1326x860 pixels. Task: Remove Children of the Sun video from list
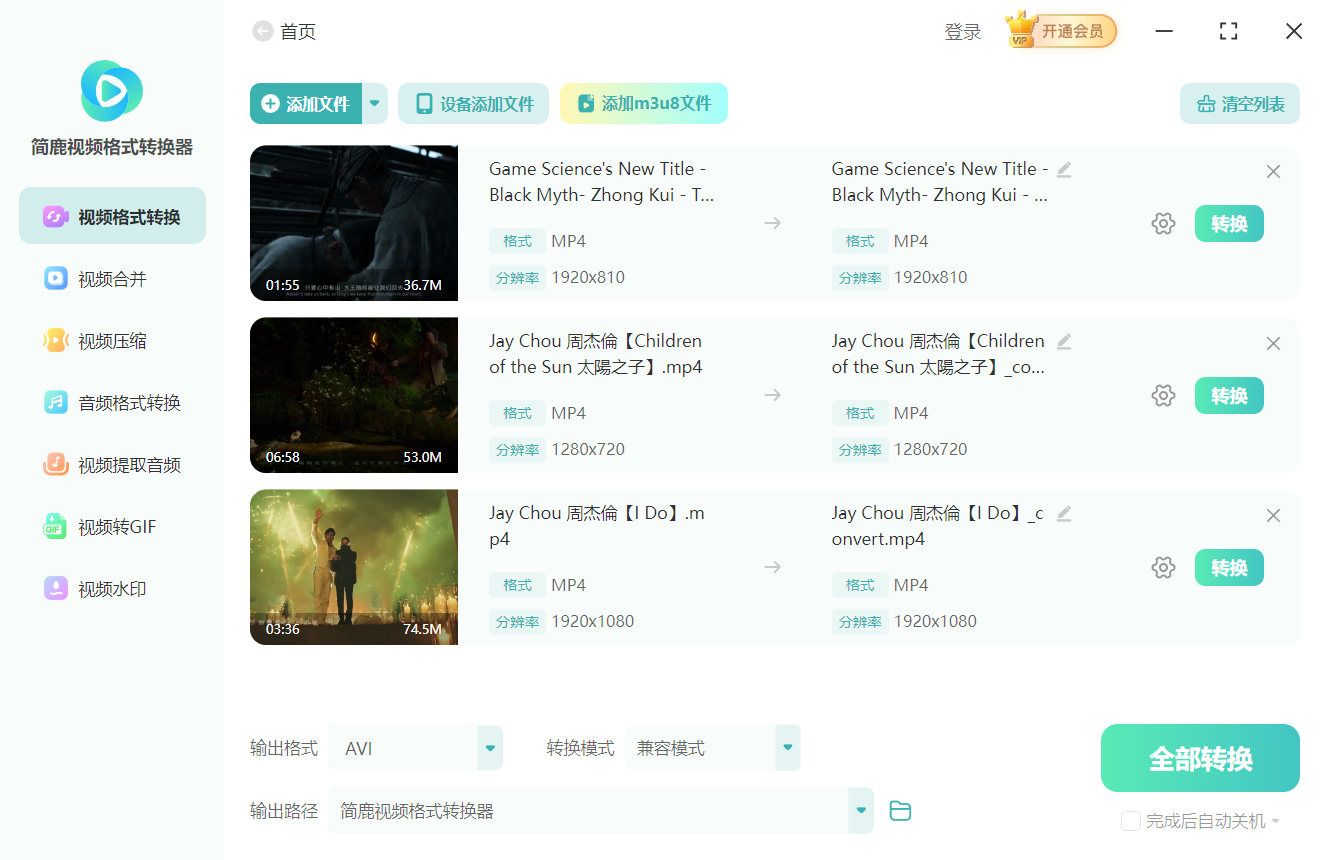(x=1273, y=344)
